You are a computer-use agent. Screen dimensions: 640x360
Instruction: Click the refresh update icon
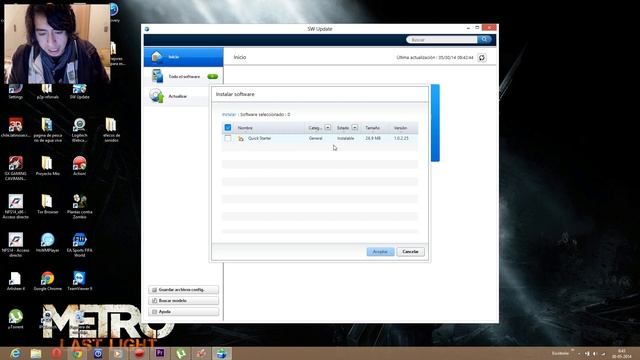click(x=482, y=58)
